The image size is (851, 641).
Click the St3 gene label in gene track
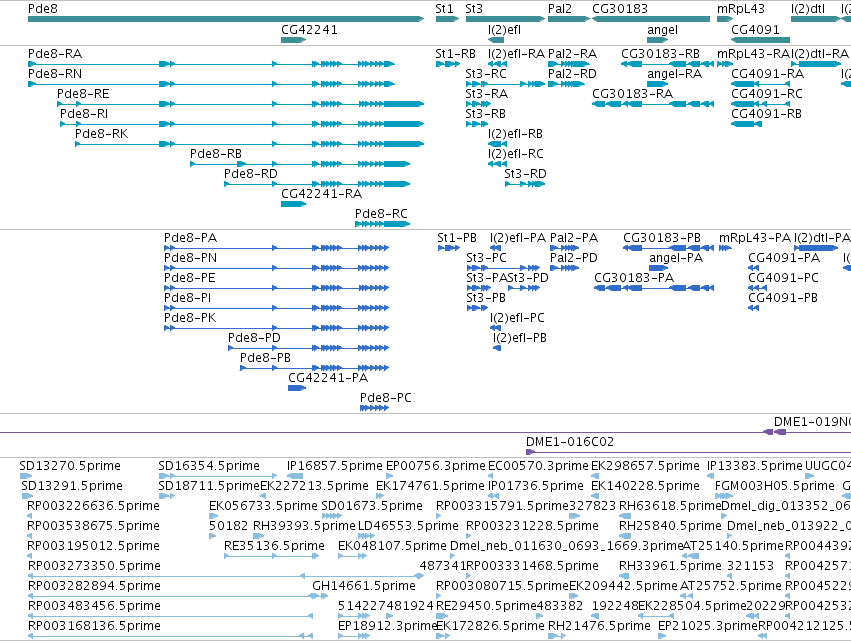coord(474,9)
